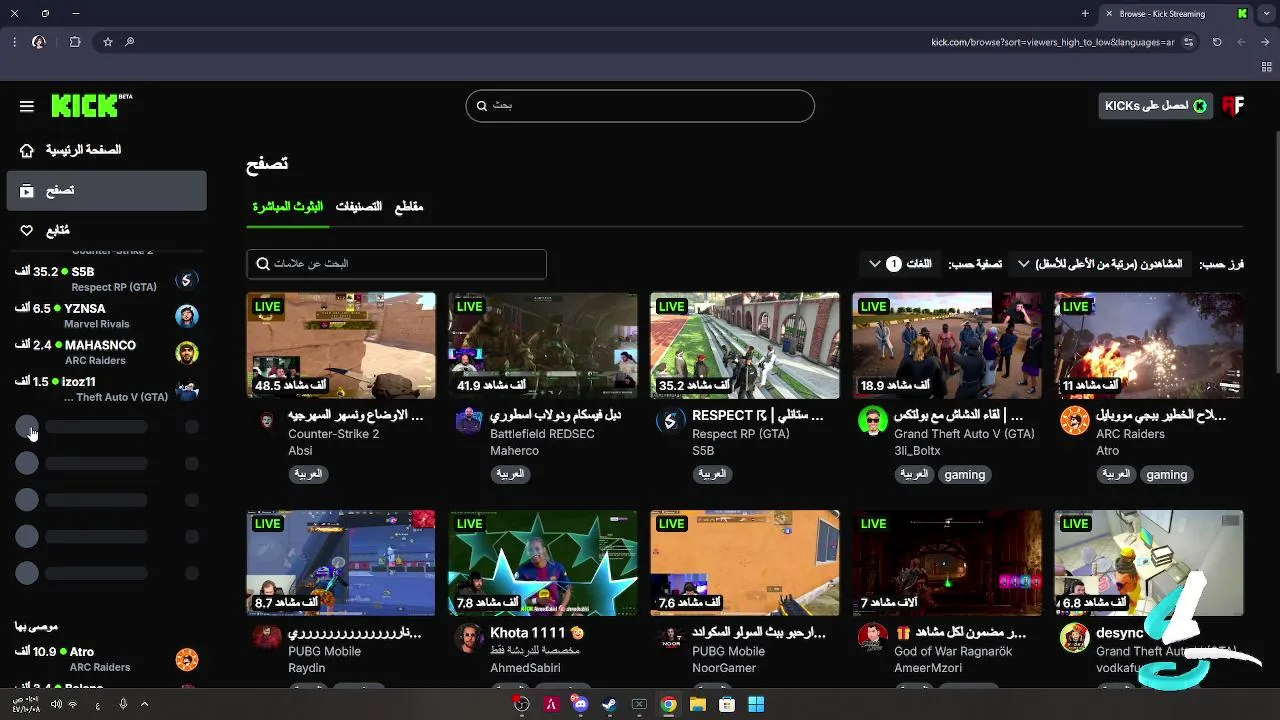Open Discord from the taskbar
The height and width of the screenshot is (720, 1280).
pos(580,704)
